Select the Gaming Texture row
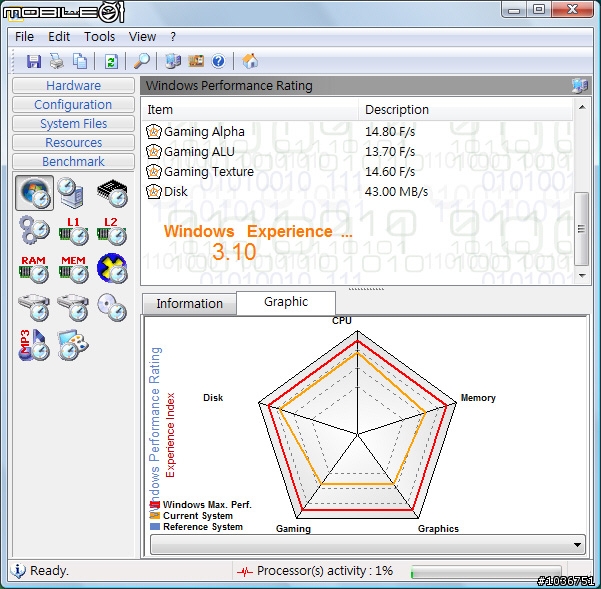This screenshot has height=589, width=601. click(358, 172)
